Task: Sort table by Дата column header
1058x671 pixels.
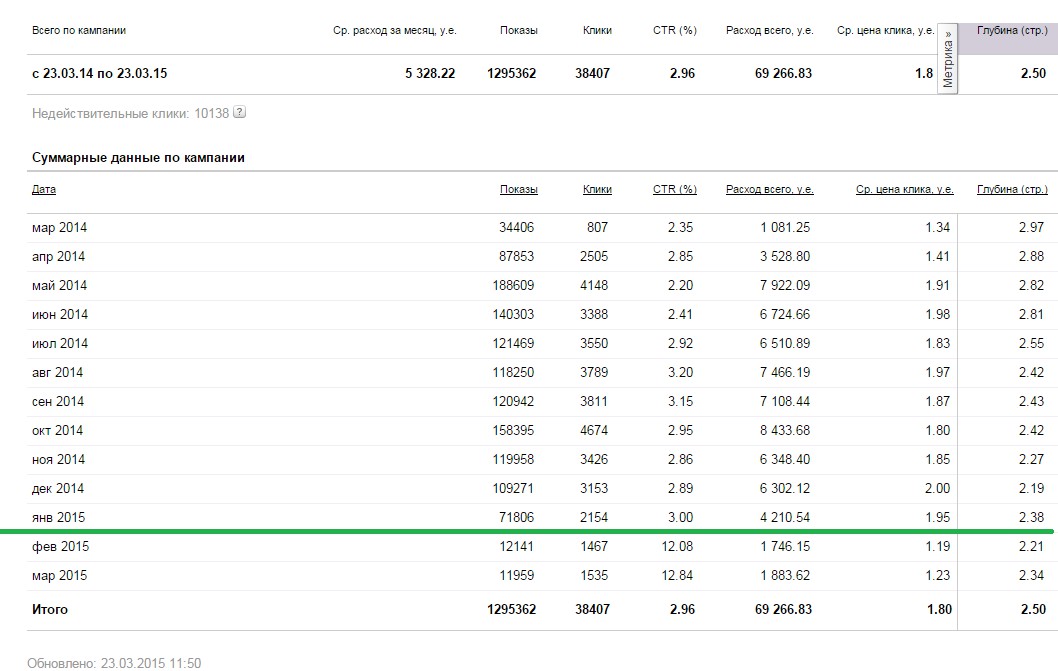Action: [44, 190]
